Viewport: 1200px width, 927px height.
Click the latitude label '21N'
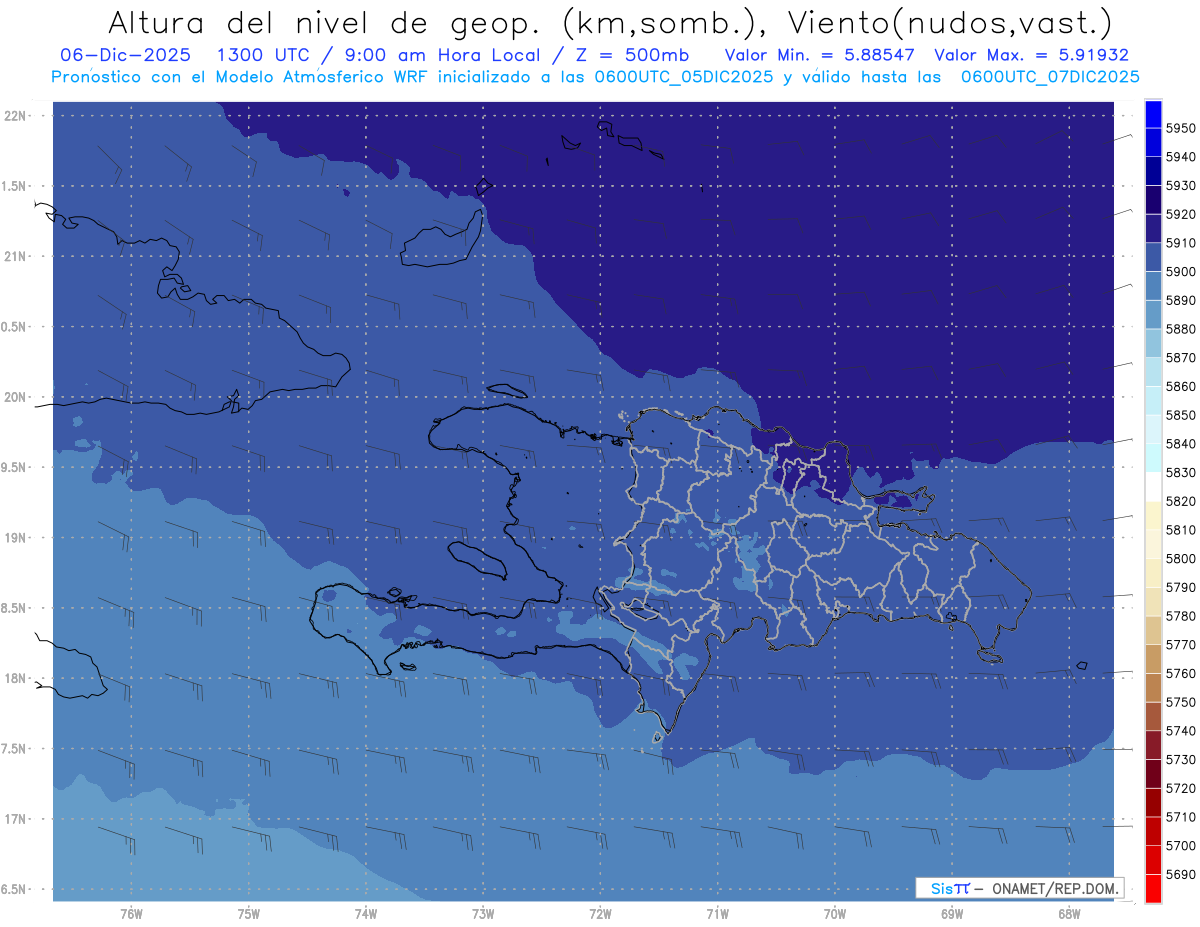[x=15, y=256]
